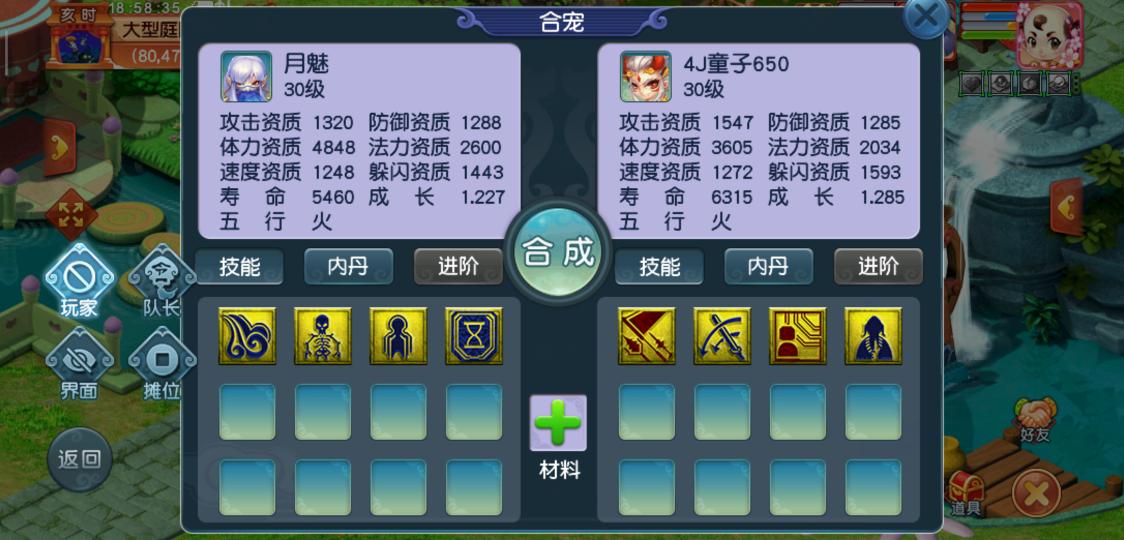Expand left side panel arrow
This screenshot has width=1124, height=540.
click(60, 147)
